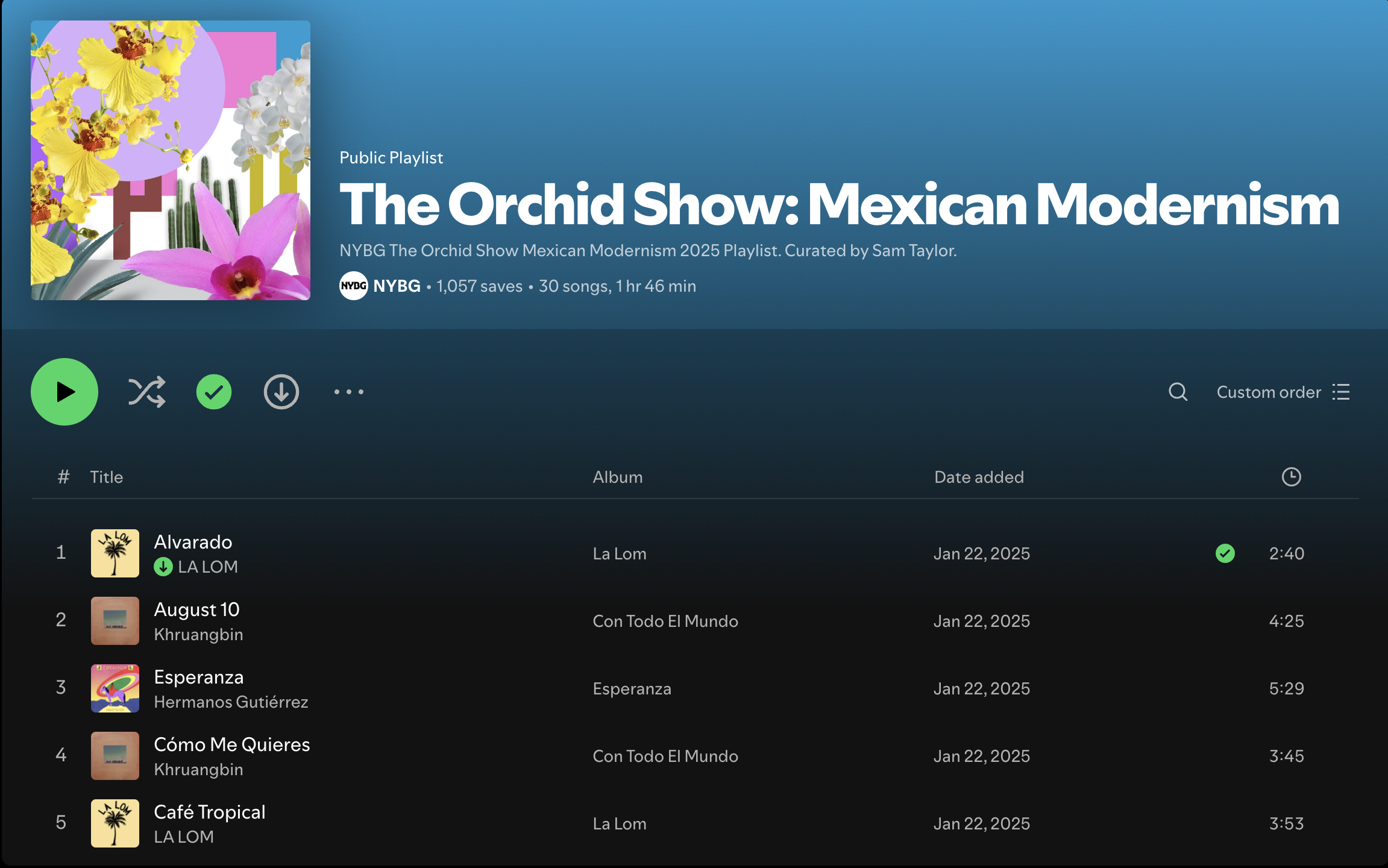Sort by the Title column header
This screenshot has width=1388, height=868.
pyautogui.click(x=107, y=477)
